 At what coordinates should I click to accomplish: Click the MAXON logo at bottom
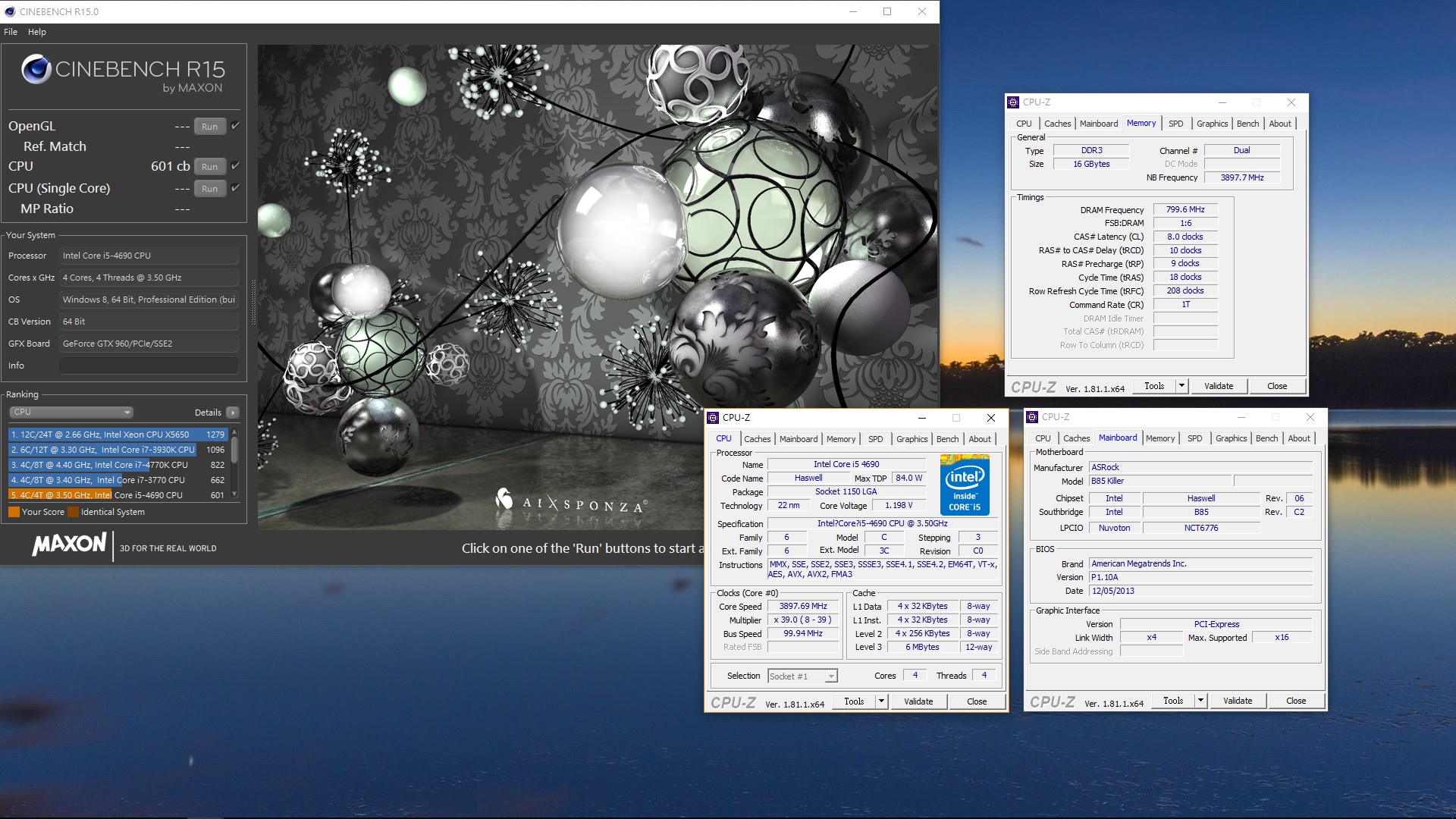69,544
